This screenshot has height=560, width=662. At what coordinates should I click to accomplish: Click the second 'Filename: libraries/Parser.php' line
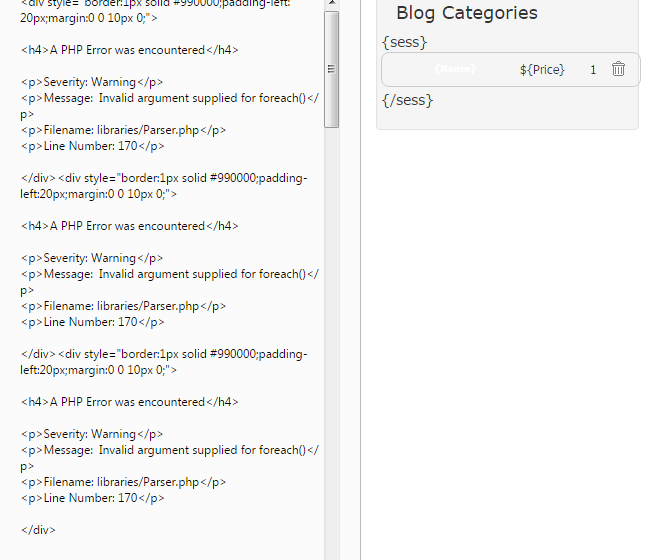[123, 306]
